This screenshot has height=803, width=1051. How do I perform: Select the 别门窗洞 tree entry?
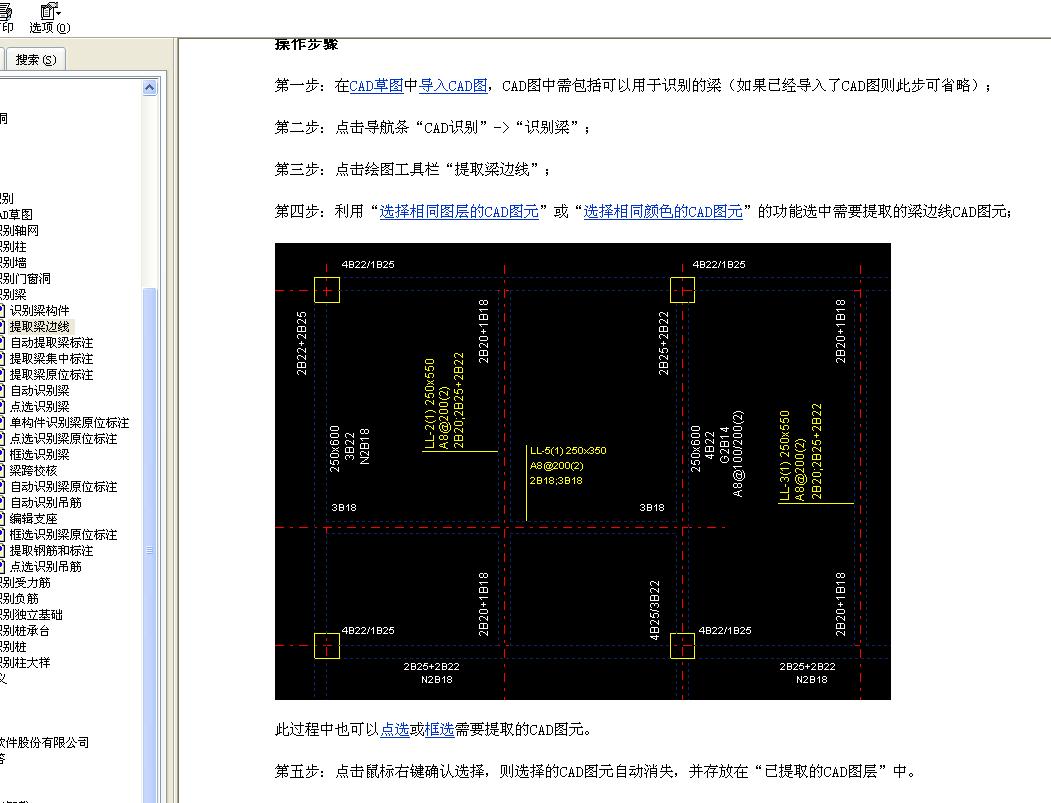click(25, 278)
